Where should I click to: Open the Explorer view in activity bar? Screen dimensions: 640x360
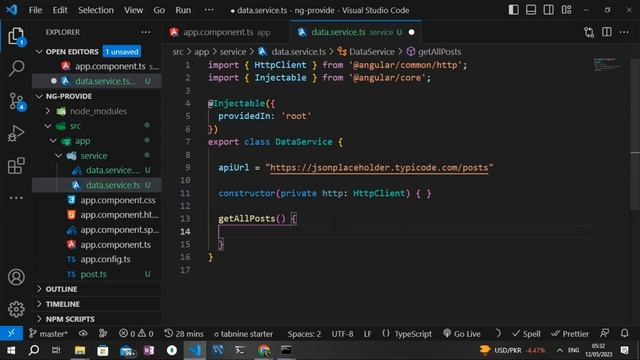coord(16,37)
